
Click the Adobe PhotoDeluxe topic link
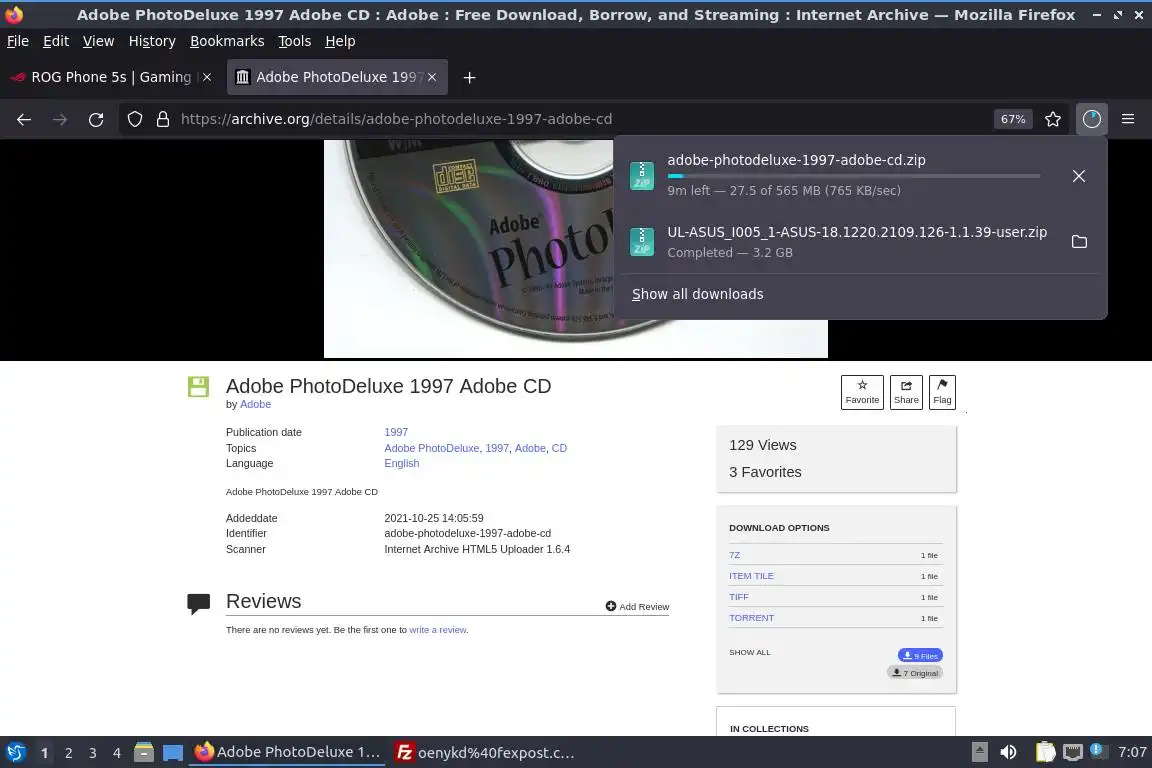coord(432,448)
